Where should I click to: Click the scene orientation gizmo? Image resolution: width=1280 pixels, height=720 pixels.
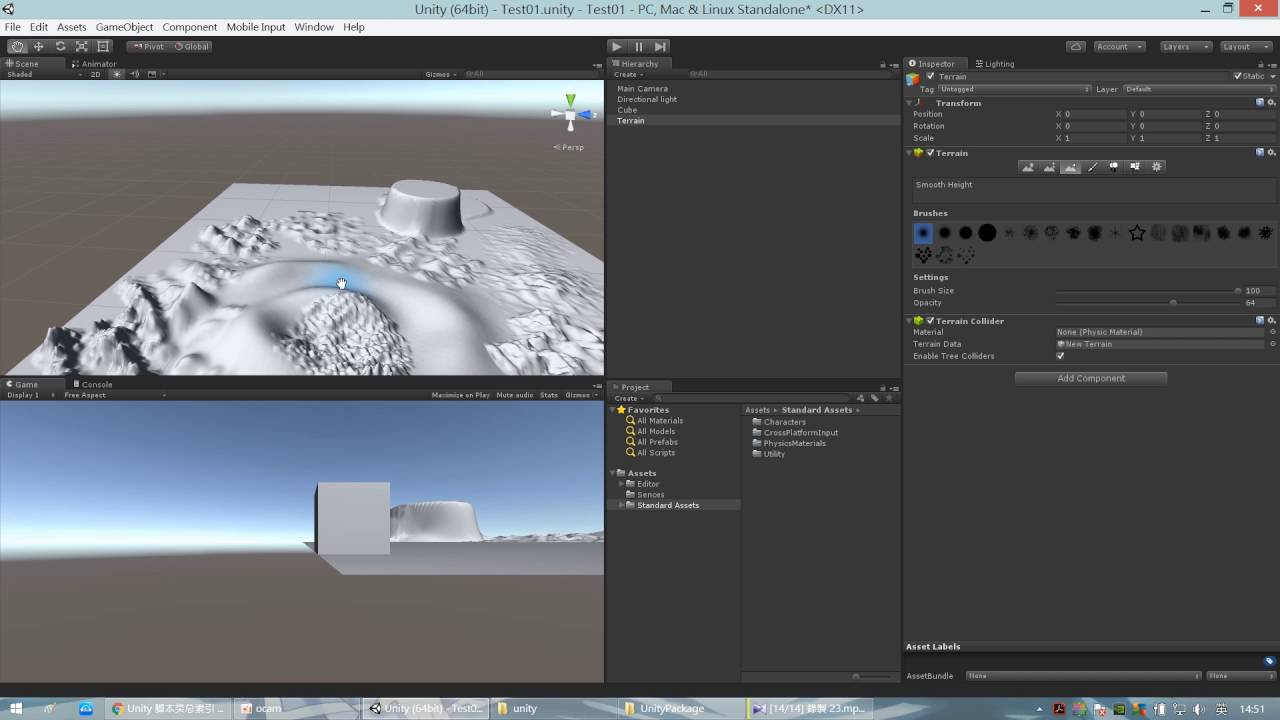coord(570,115)
